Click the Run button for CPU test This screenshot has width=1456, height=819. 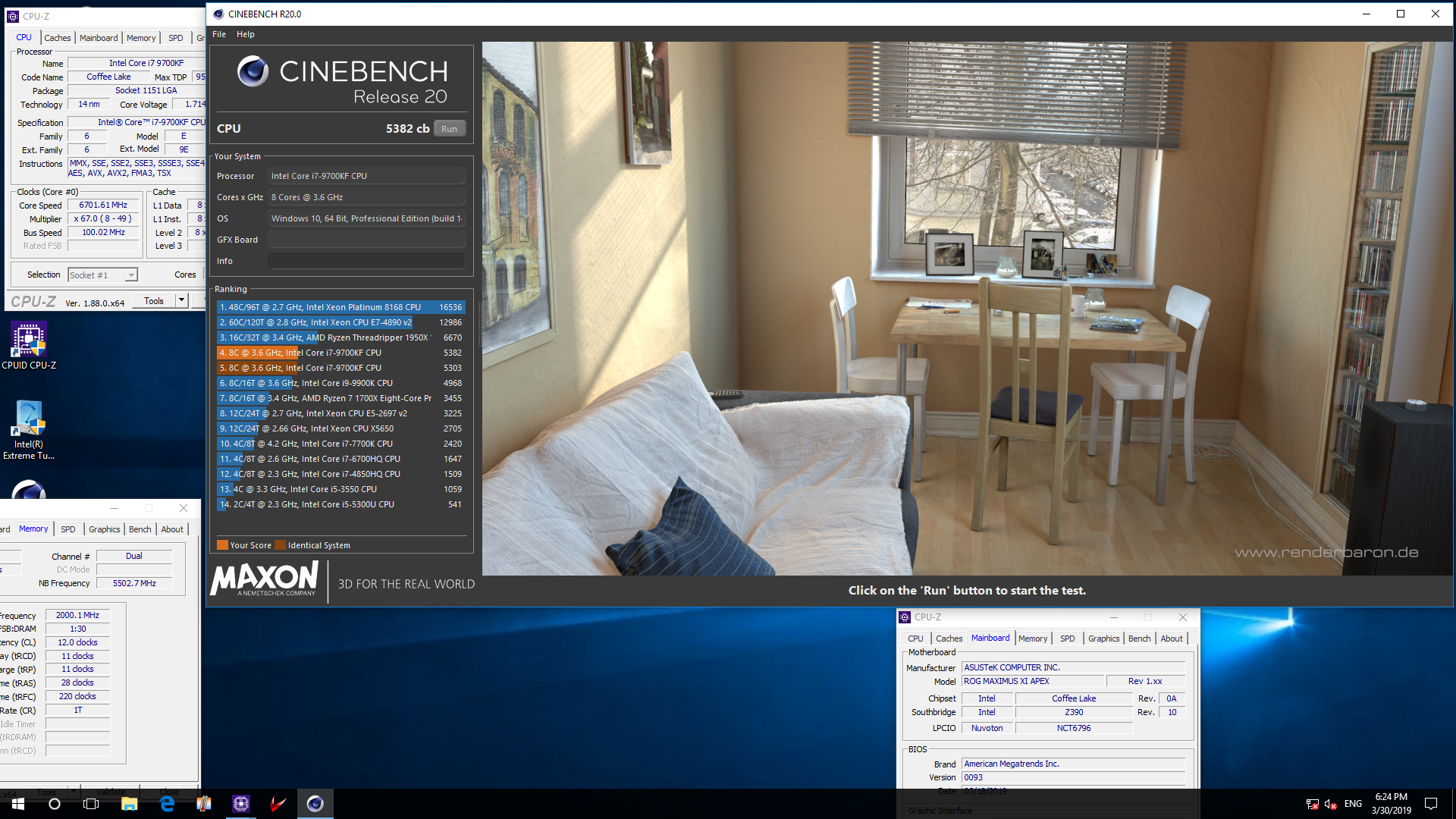click(449, 129)
